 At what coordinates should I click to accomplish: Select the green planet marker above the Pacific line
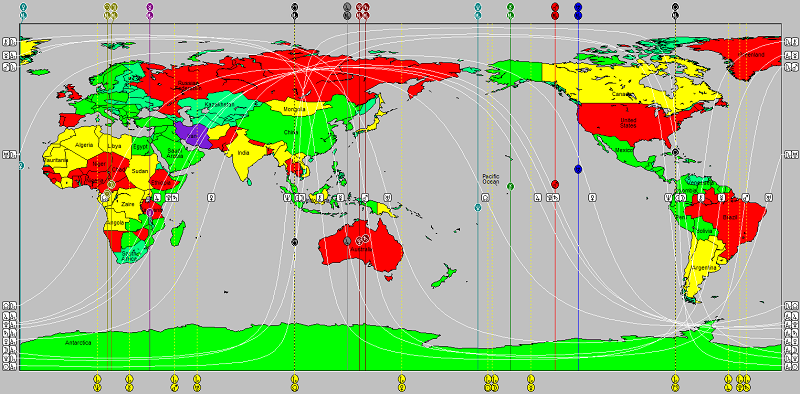click(510, 7)
